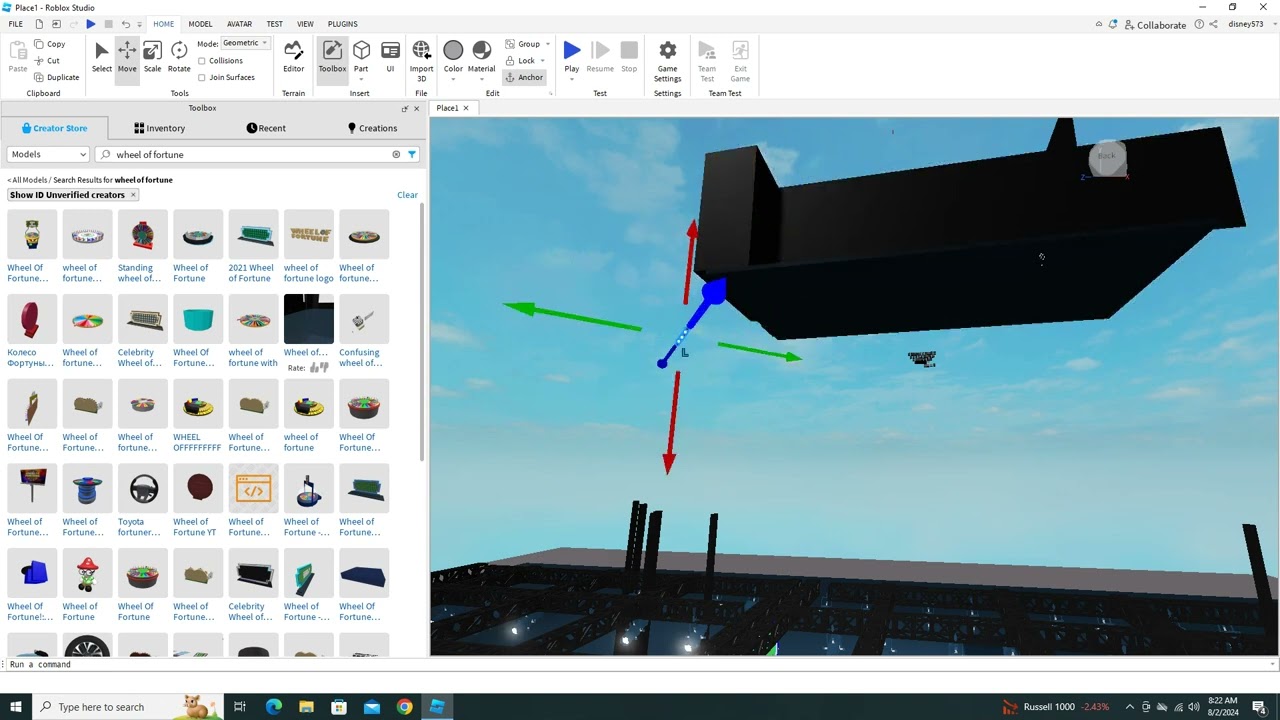The image size is (1280, 720).
Task: Enable the Join Surfaces checkbox
Action: pos(202,77)
